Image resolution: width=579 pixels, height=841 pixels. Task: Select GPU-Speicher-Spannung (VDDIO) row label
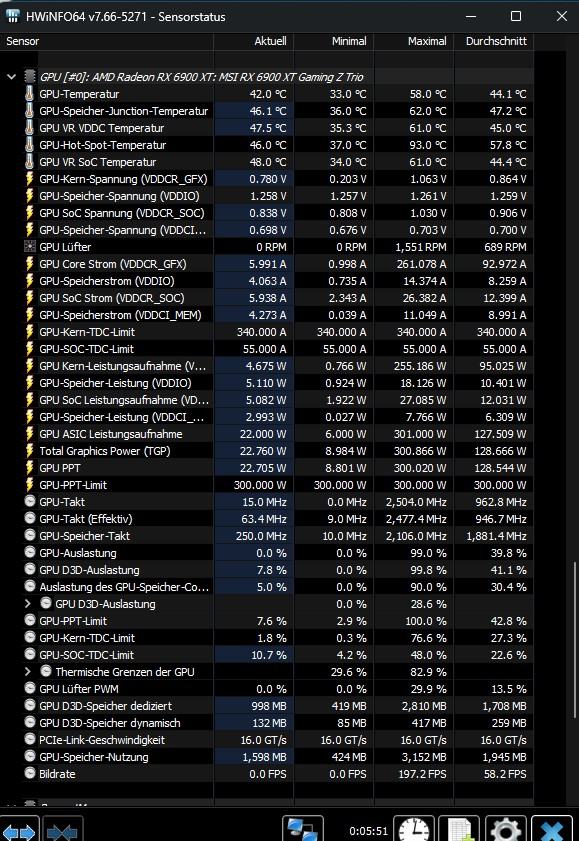119,196
